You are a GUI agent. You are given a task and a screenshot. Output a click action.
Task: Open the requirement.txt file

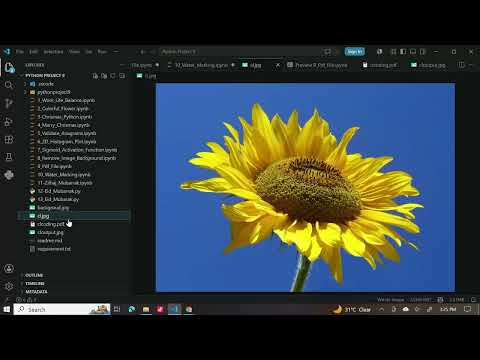point(54,249)
